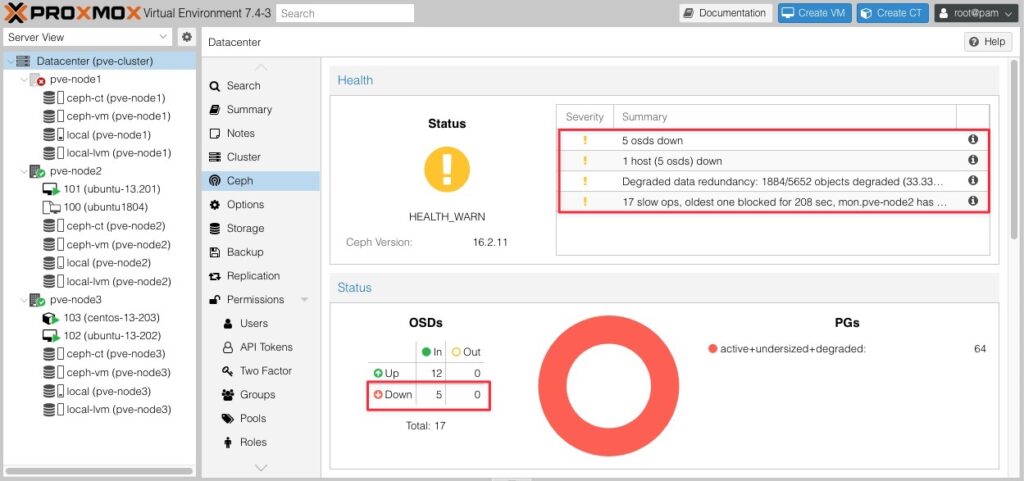
Task: Open info for '17 slow ops' warning
Action: point(972,201)
